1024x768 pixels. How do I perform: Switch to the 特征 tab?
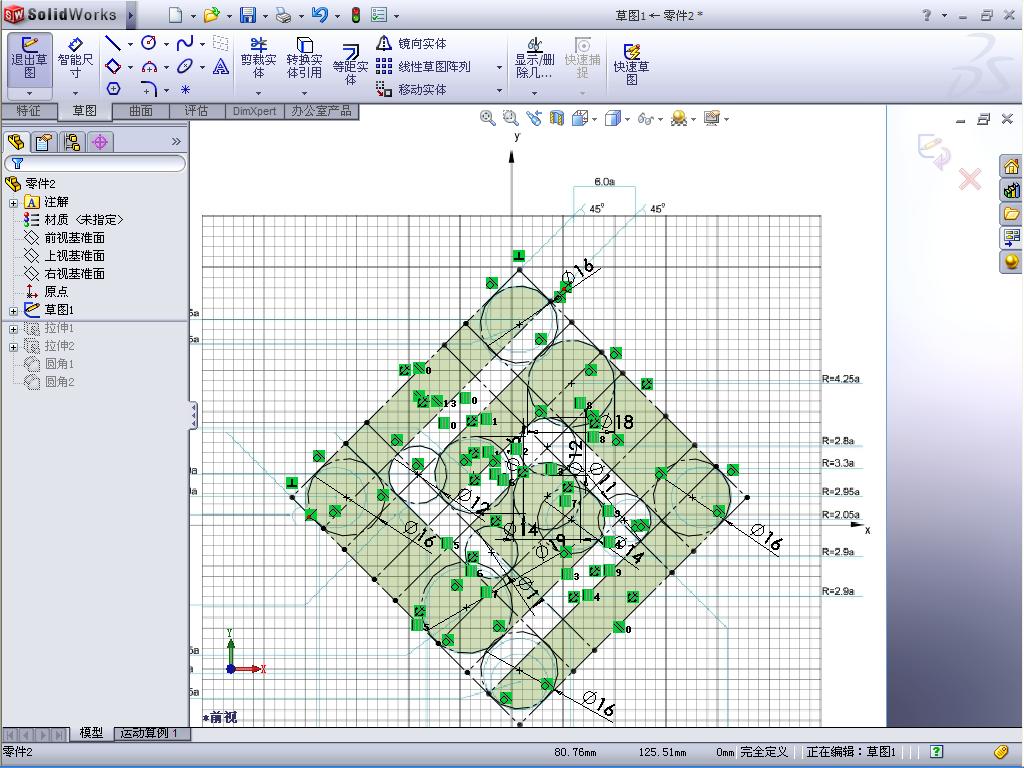[x=28, y=111]
